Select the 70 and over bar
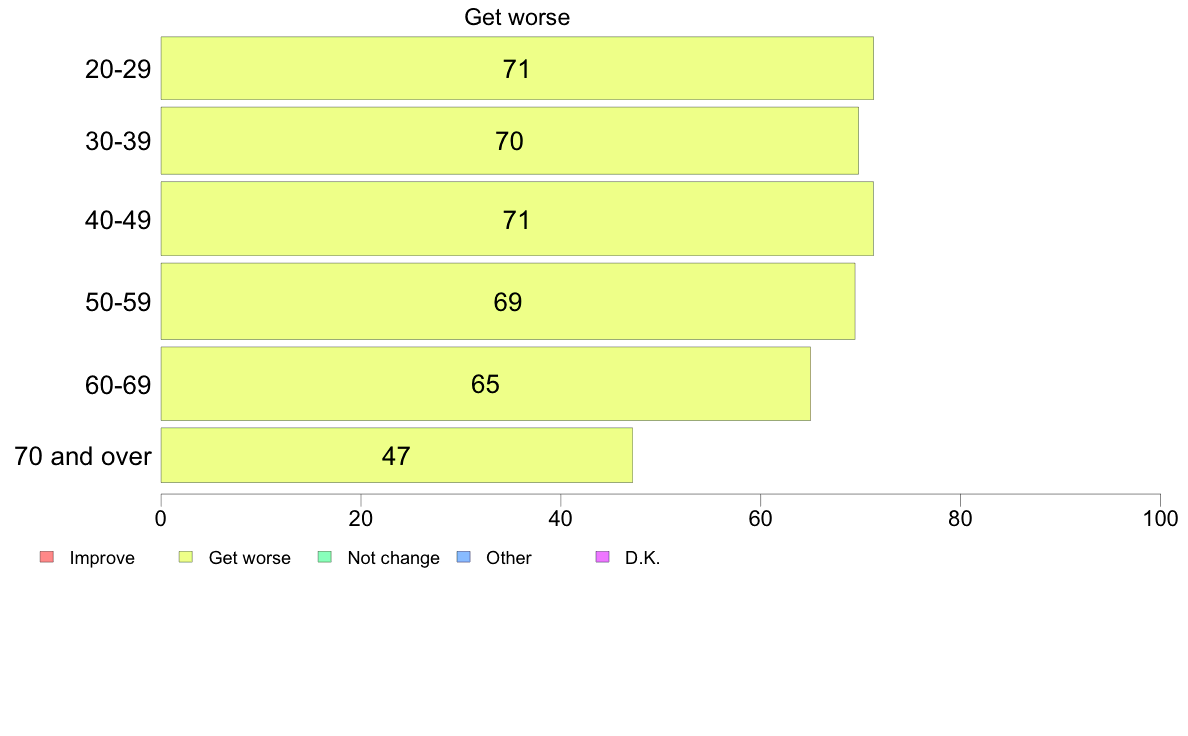This screenshot has height=736, width=1188. 396,456
